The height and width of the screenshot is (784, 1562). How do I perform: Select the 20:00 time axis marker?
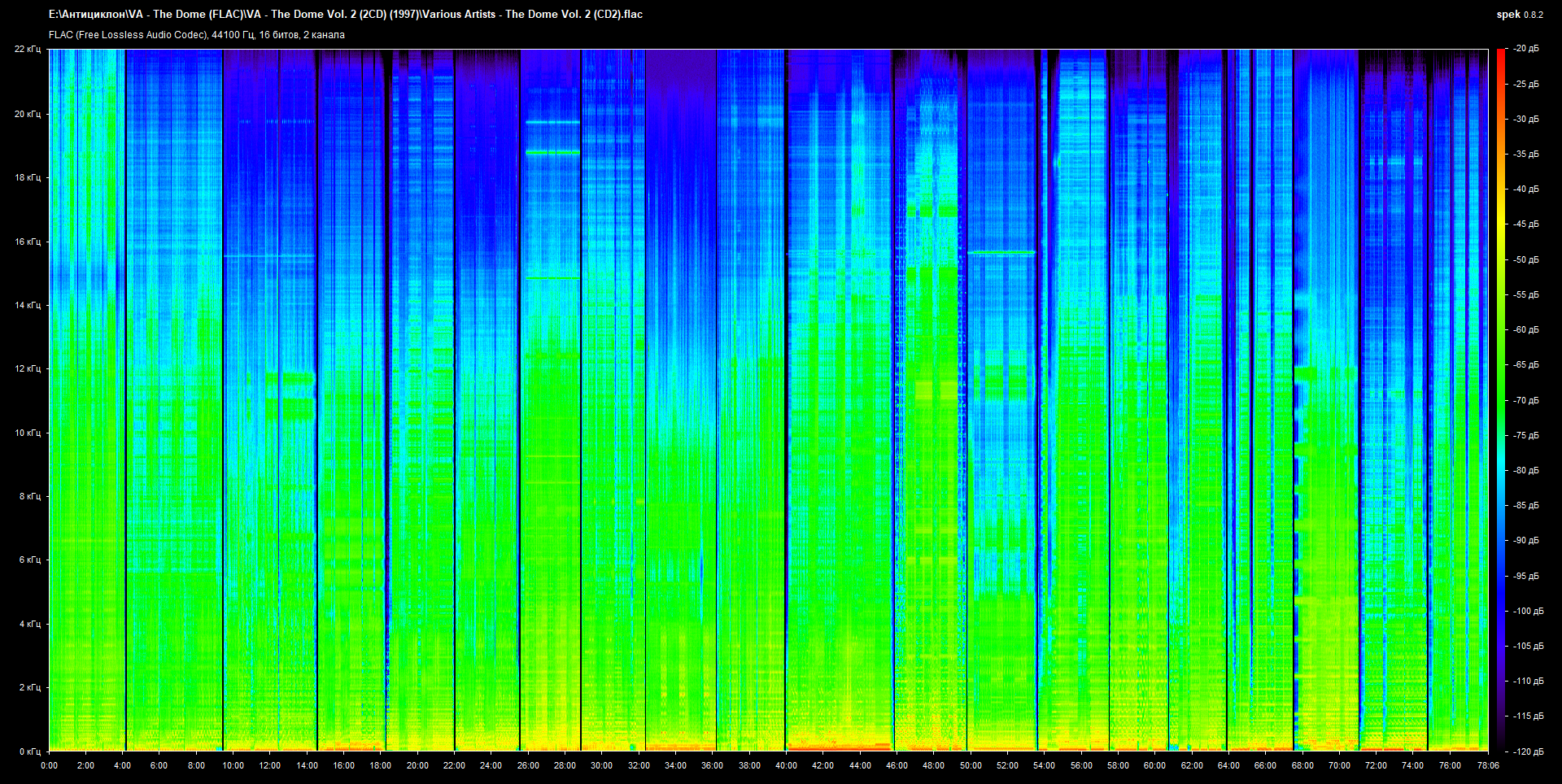(417, 765)
